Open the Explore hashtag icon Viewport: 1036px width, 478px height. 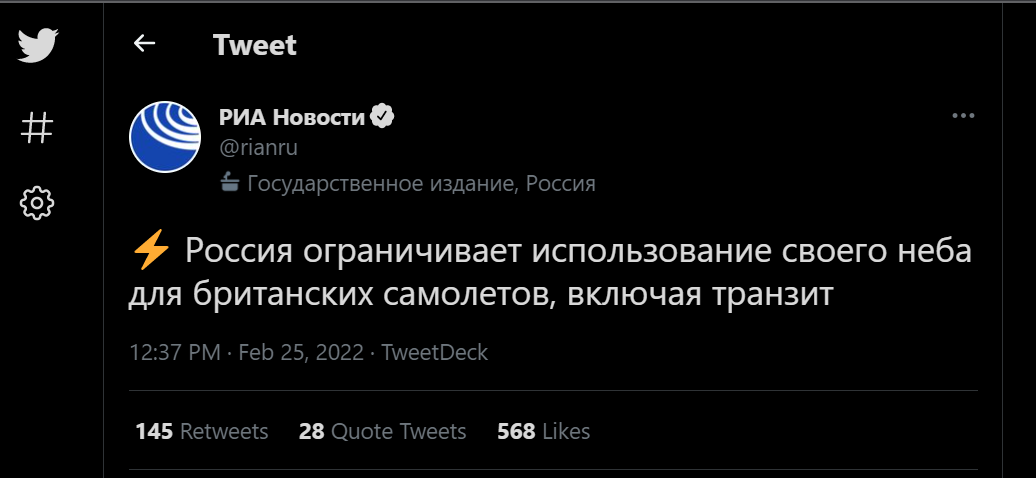coord(38,127)
